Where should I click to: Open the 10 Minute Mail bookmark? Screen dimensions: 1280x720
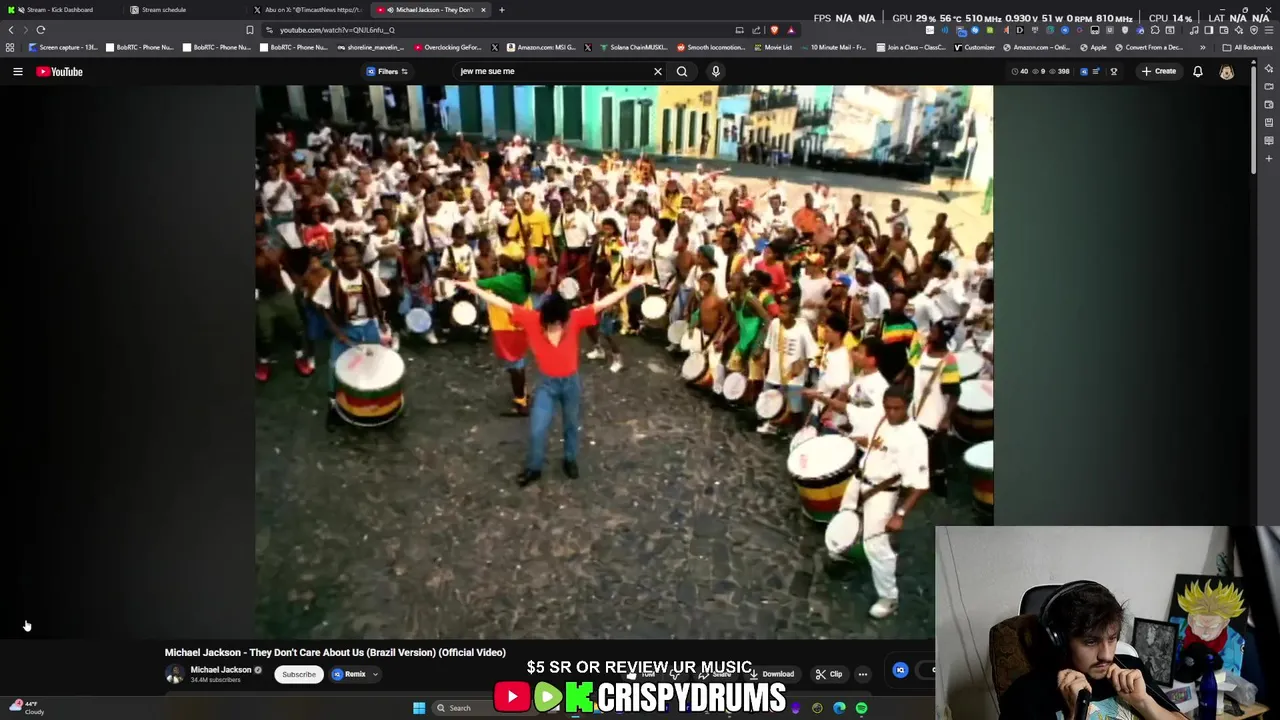click(833, 47)
